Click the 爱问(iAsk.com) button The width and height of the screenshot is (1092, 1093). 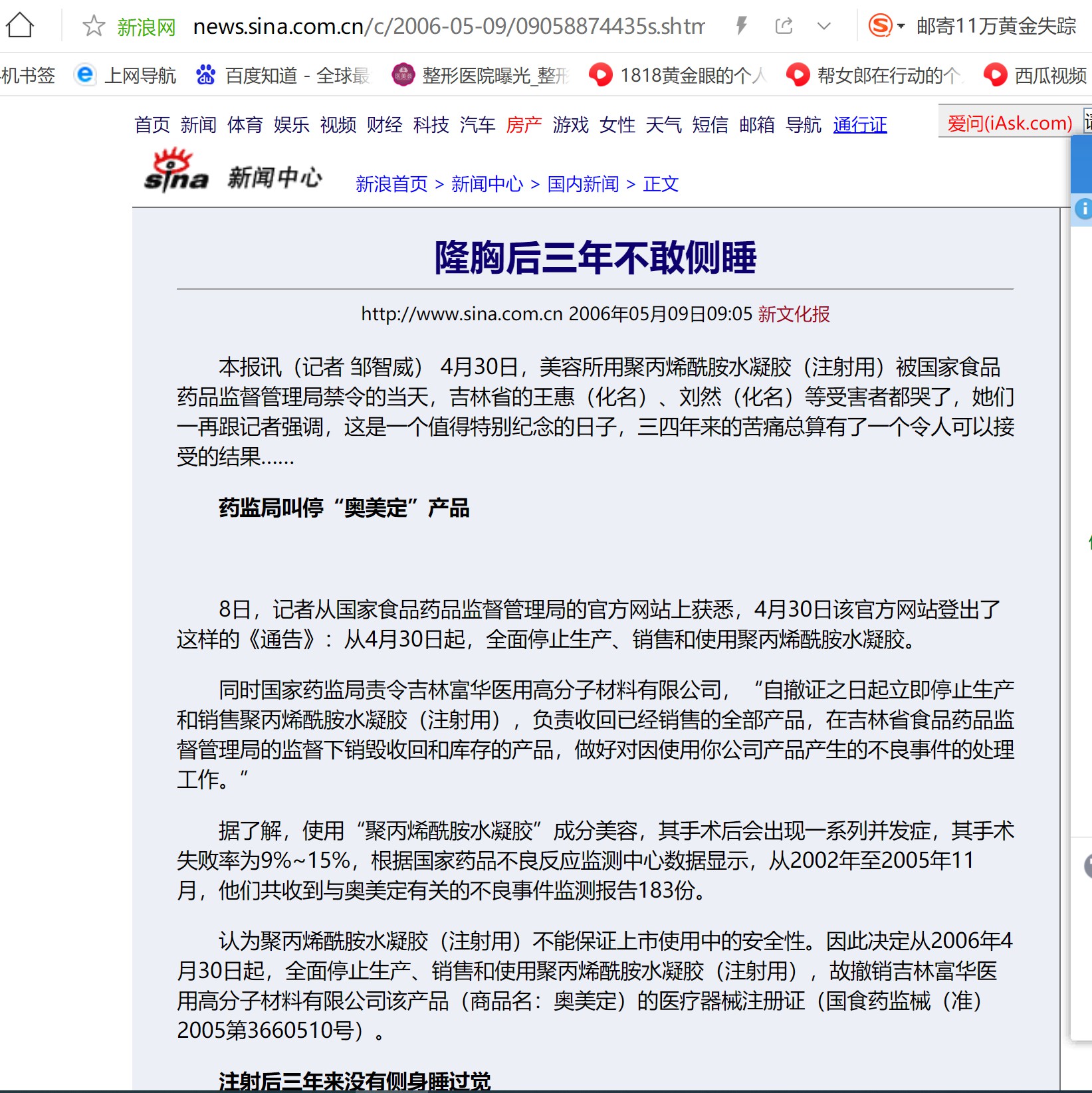(x=1010, y=122)
